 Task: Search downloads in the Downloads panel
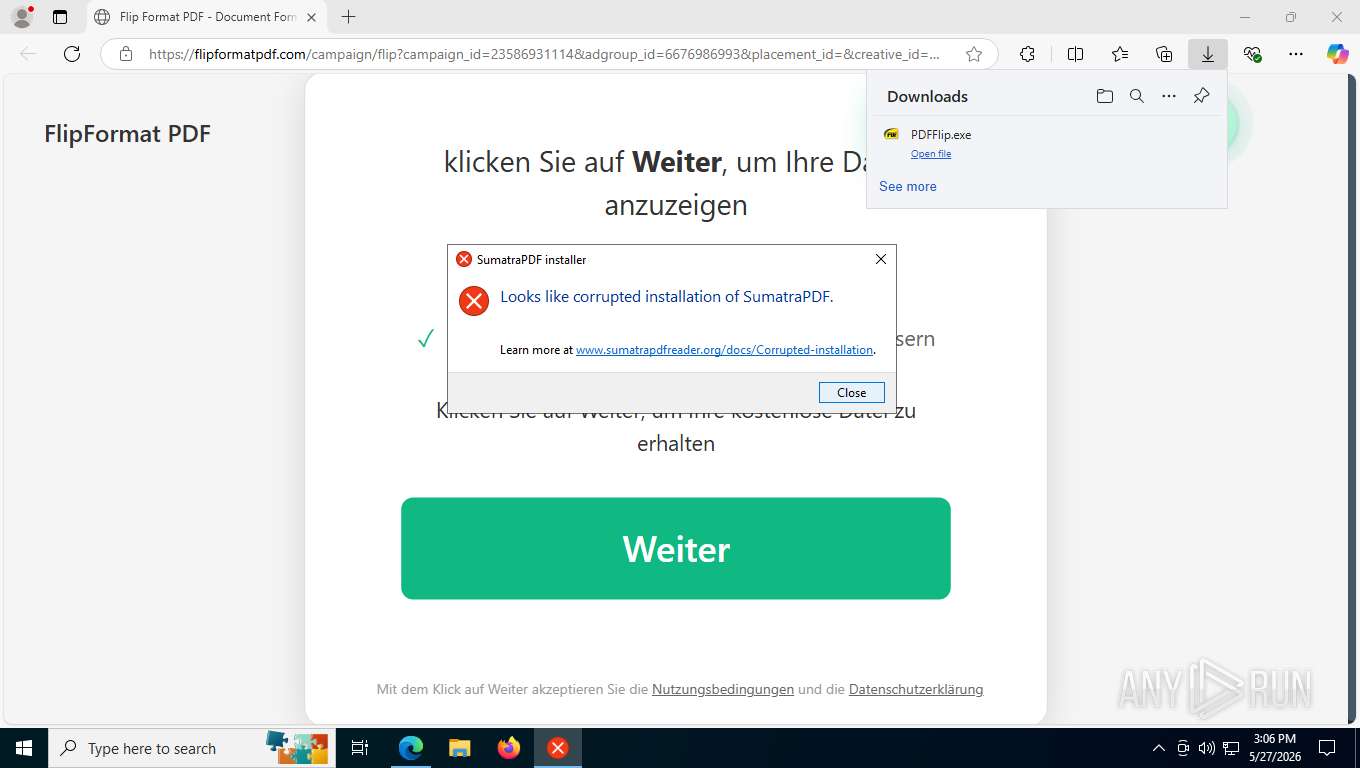[1136, 96]
